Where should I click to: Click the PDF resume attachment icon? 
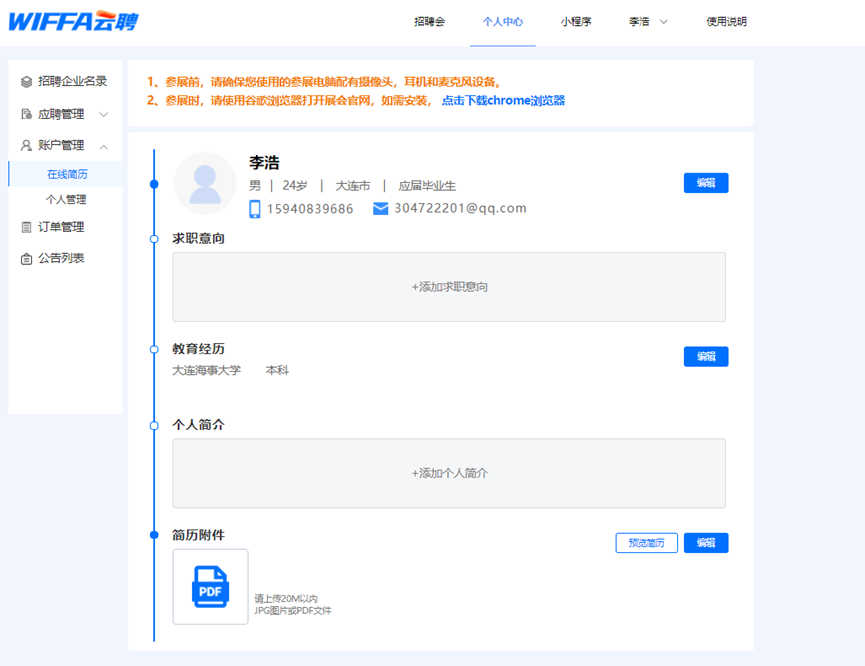(210, 586)
